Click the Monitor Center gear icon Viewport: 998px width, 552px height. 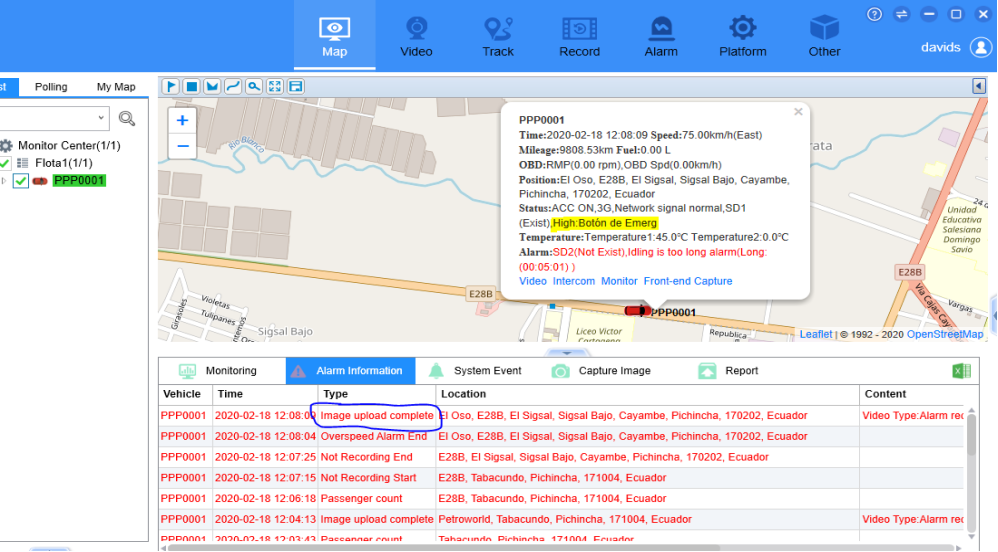pos(6,146)
